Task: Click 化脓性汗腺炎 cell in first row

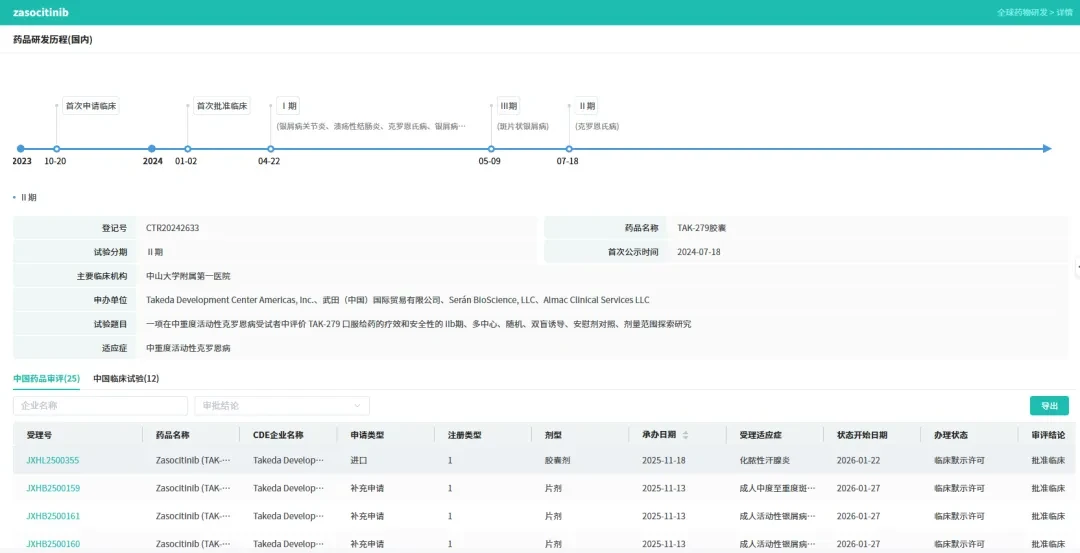Action: point(765,460)
